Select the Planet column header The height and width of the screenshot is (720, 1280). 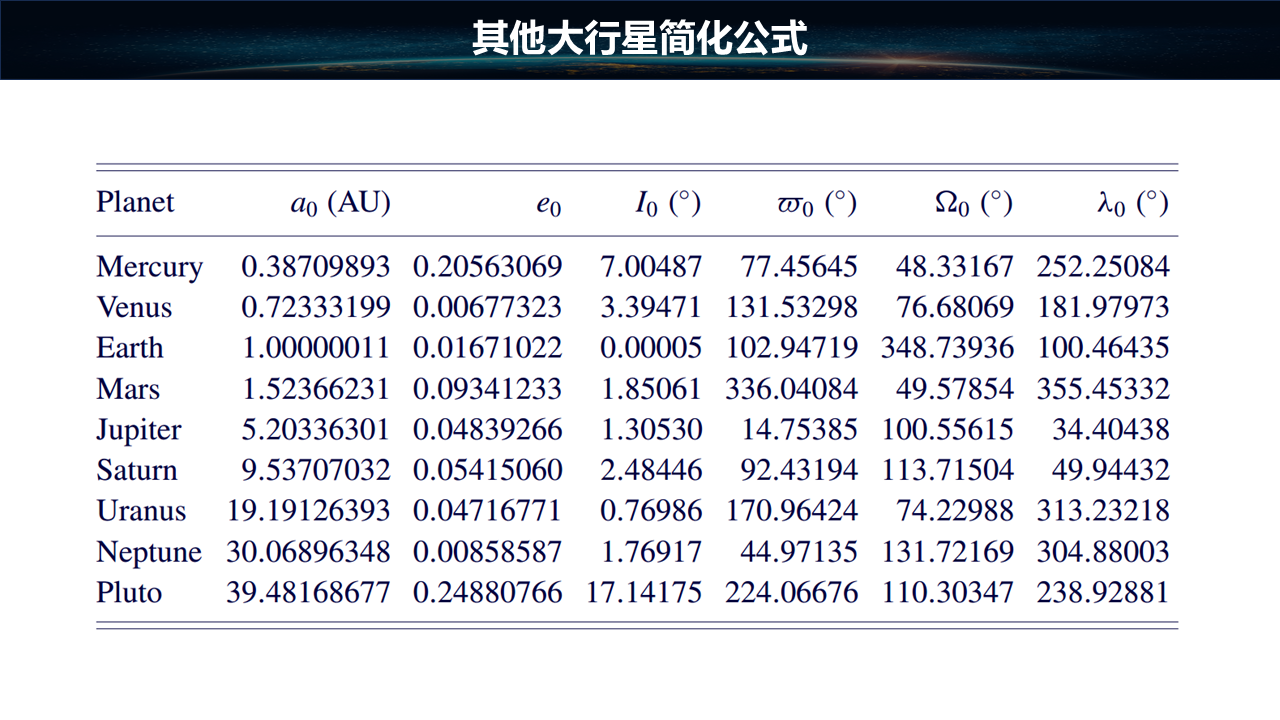pyautogui.click(x=135, y=202)
